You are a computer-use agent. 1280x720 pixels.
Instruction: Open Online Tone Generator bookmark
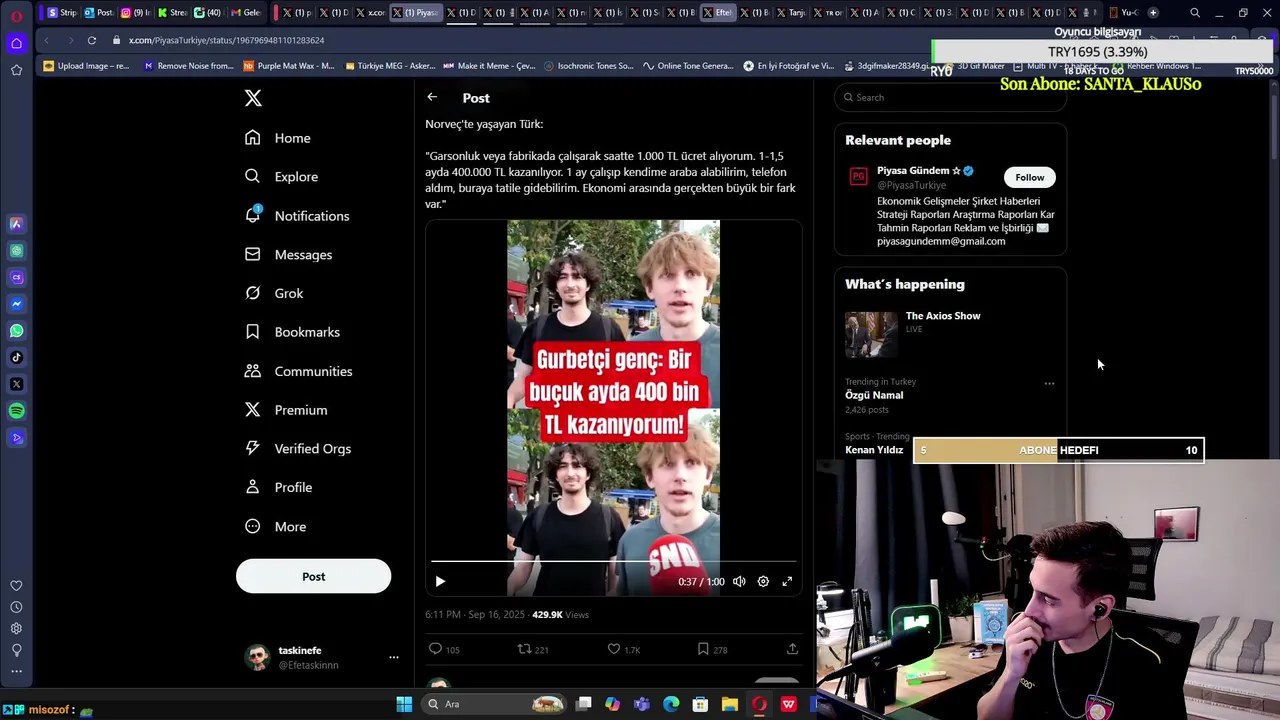tap(688, 66)
